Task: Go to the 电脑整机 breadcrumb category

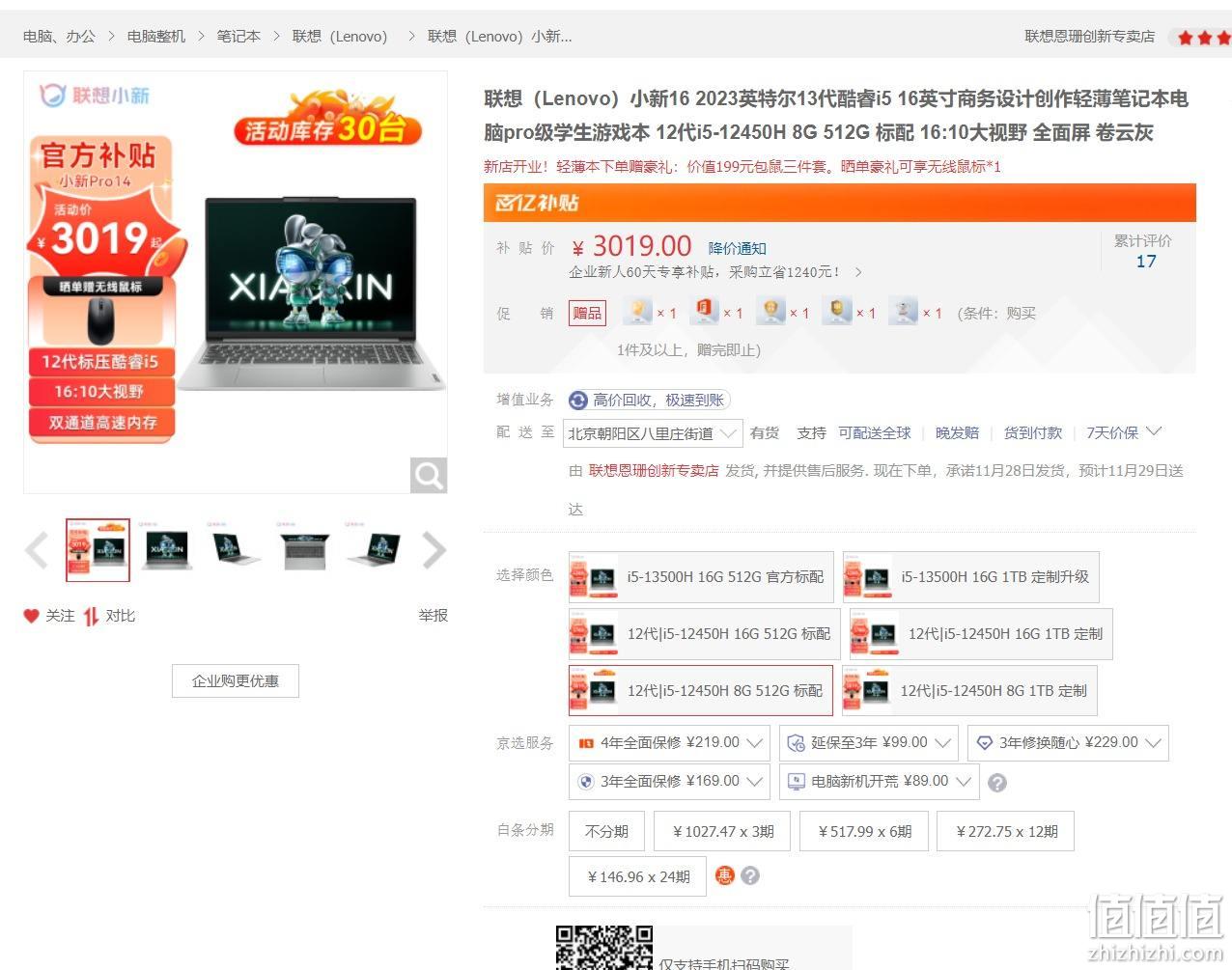Action: (x=156, y=37)
